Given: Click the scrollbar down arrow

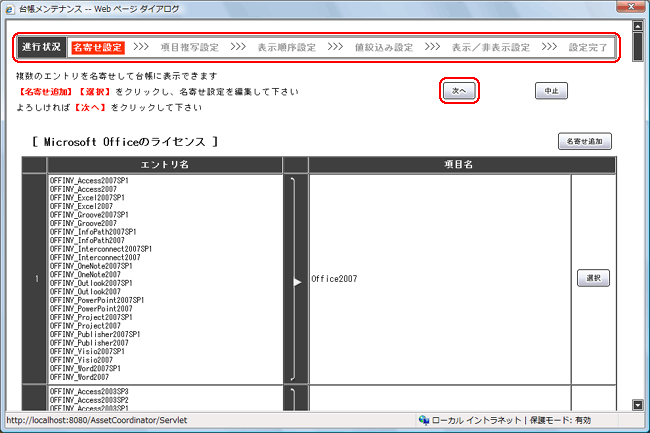Looking at the screenshot, I should 638,405.
